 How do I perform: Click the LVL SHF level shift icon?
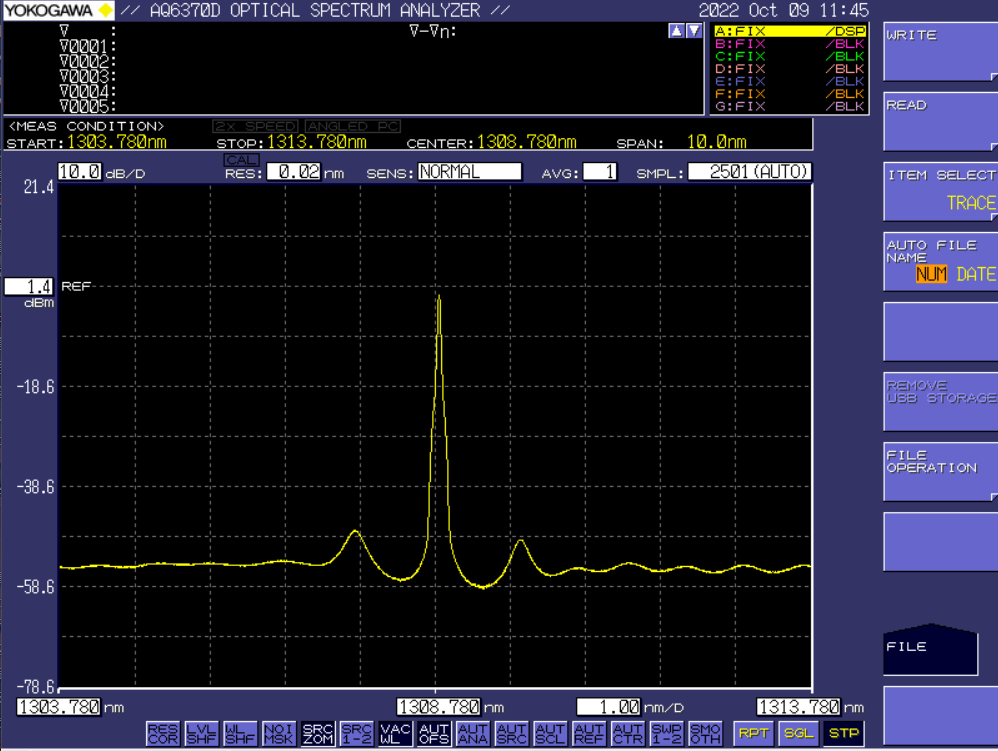tap(201, 733)
